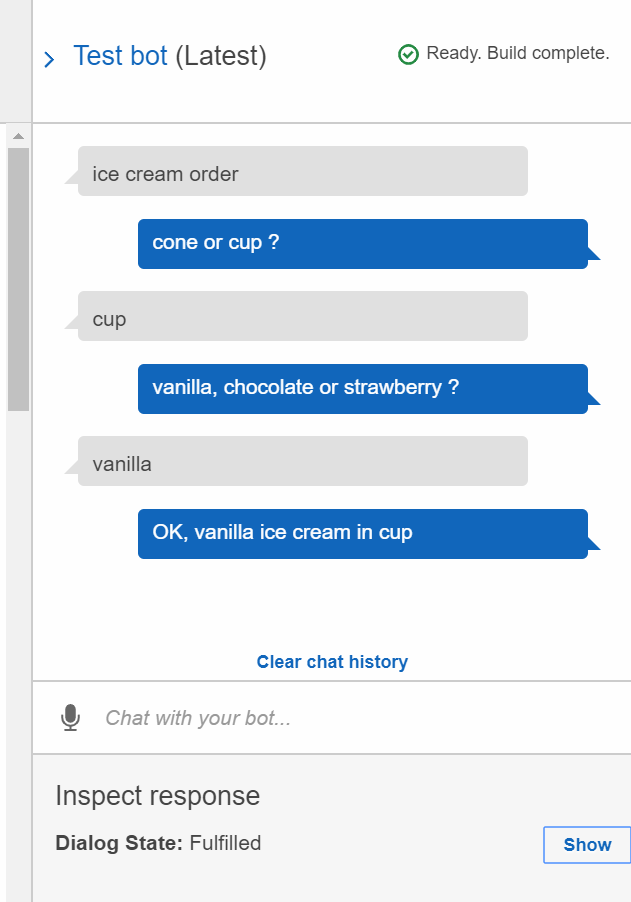The width and height of the screenshot is (631, 902).
Task: Click the (Latest) version label
Action: pos(221,56)
